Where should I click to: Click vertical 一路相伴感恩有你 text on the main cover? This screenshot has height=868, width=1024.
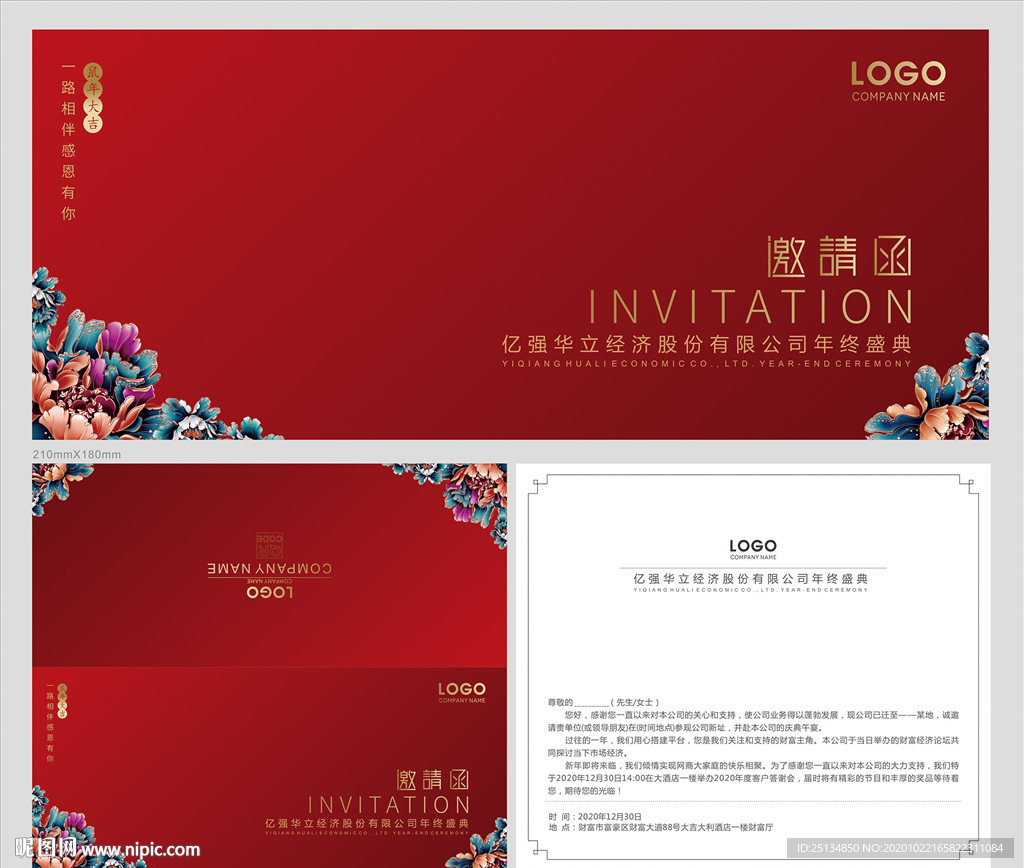click(69, 141)
